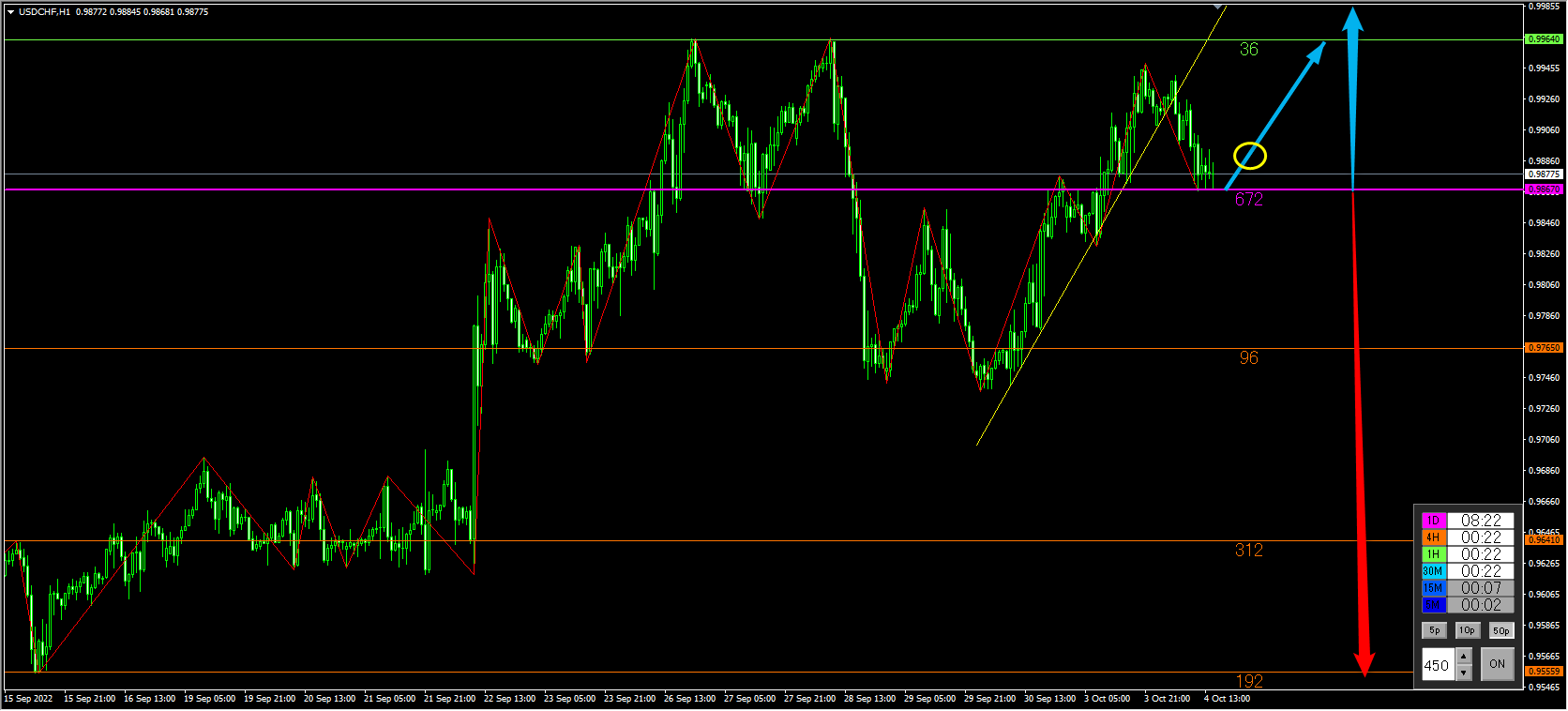Switch to the 4H timeframe button
The image size is (1568, 711).
point(1434,537)
